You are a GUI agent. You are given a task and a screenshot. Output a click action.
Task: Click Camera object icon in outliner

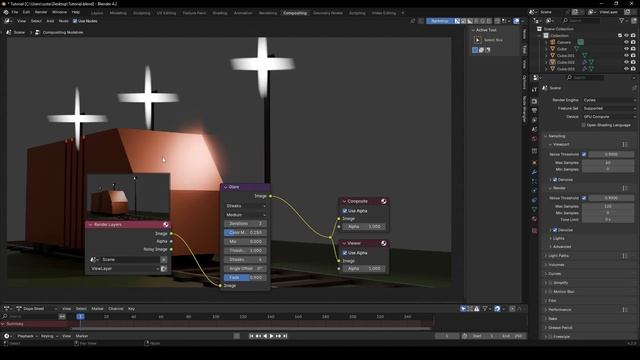(x=553, y=42)
